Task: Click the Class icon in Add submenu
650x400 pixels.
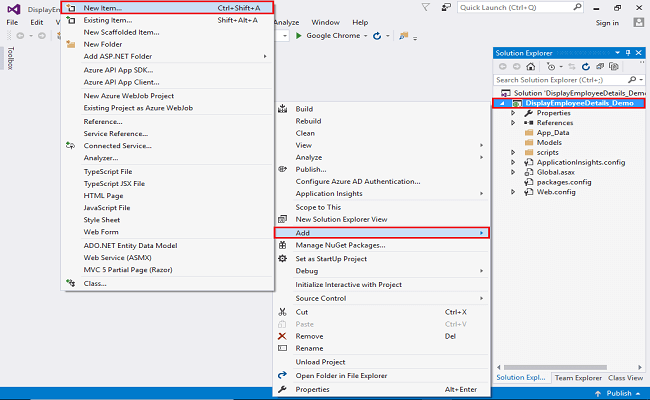Action: (x=70, y=283)
